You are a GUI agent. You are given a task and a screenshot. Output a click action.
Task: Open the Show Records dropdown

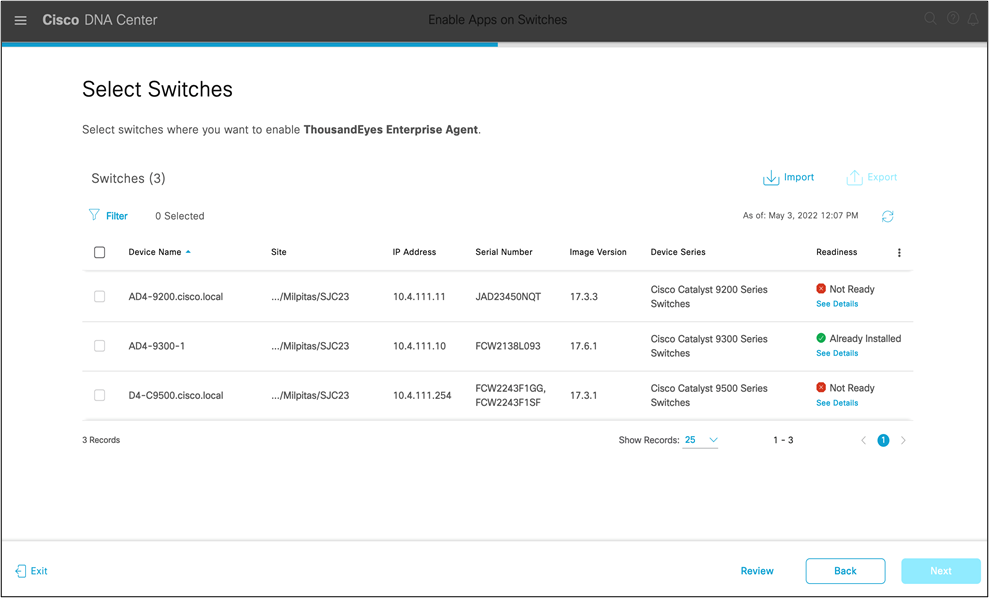coord(700,440)
